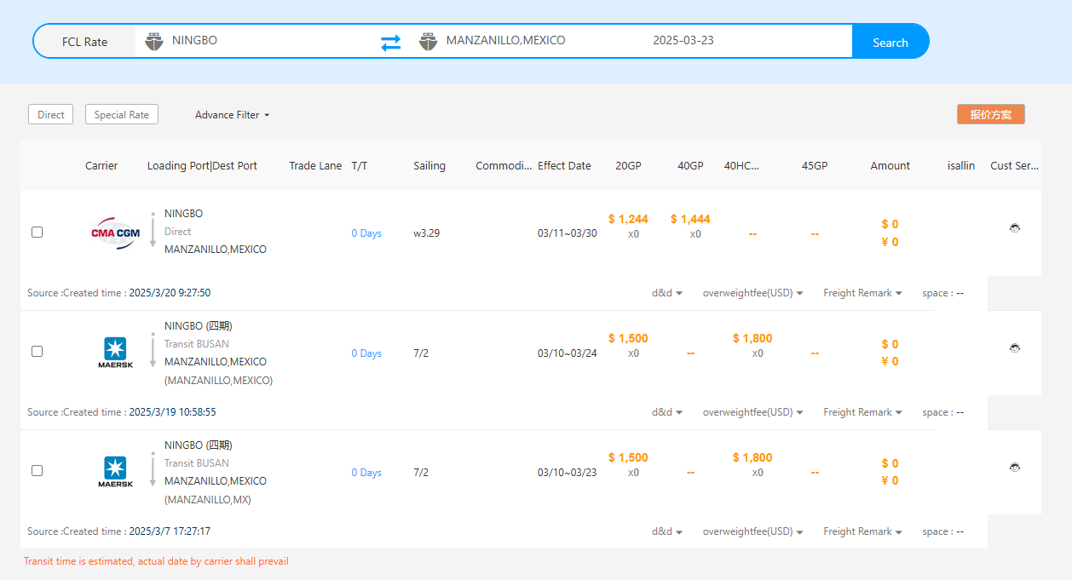Click the swap ports arrows icon
1072x580 pixels.
[x=390, y=42]
